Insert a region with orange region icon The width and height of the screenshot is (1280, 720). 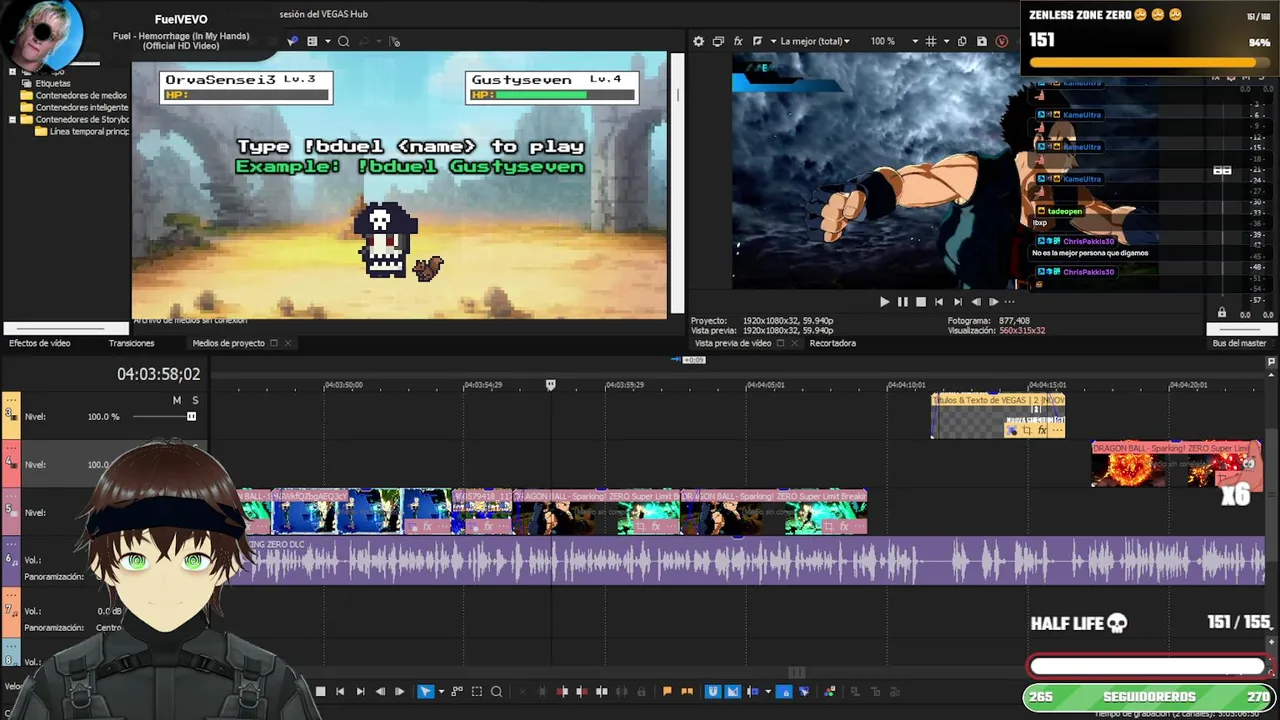click(x=687, y=691)
